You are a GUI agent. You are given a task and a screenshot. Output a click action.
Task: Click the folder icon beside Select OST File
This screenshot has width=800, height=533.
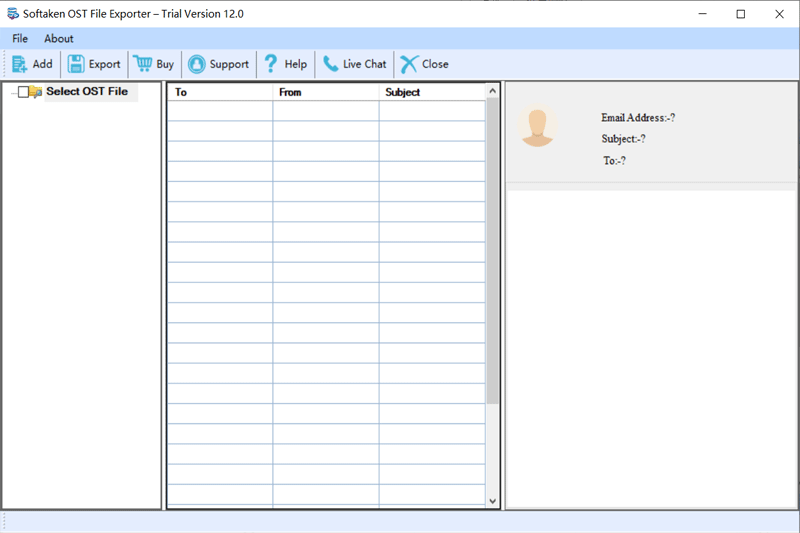pos(36,92)
